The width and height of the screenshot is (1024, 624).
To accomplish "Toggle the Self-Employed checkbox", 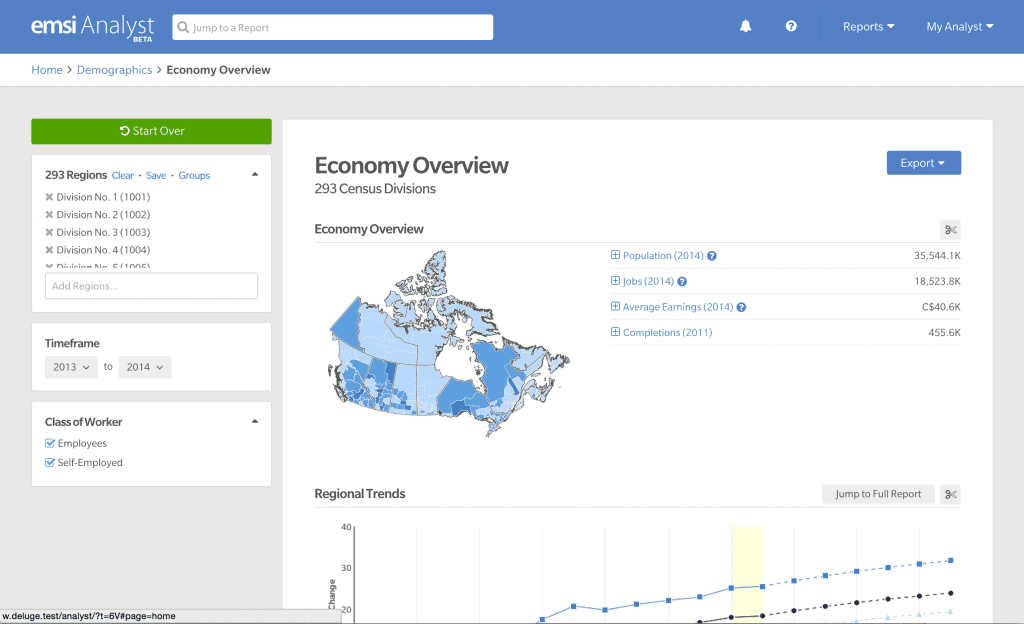I will pyautogui.click(x=50, y=462).
